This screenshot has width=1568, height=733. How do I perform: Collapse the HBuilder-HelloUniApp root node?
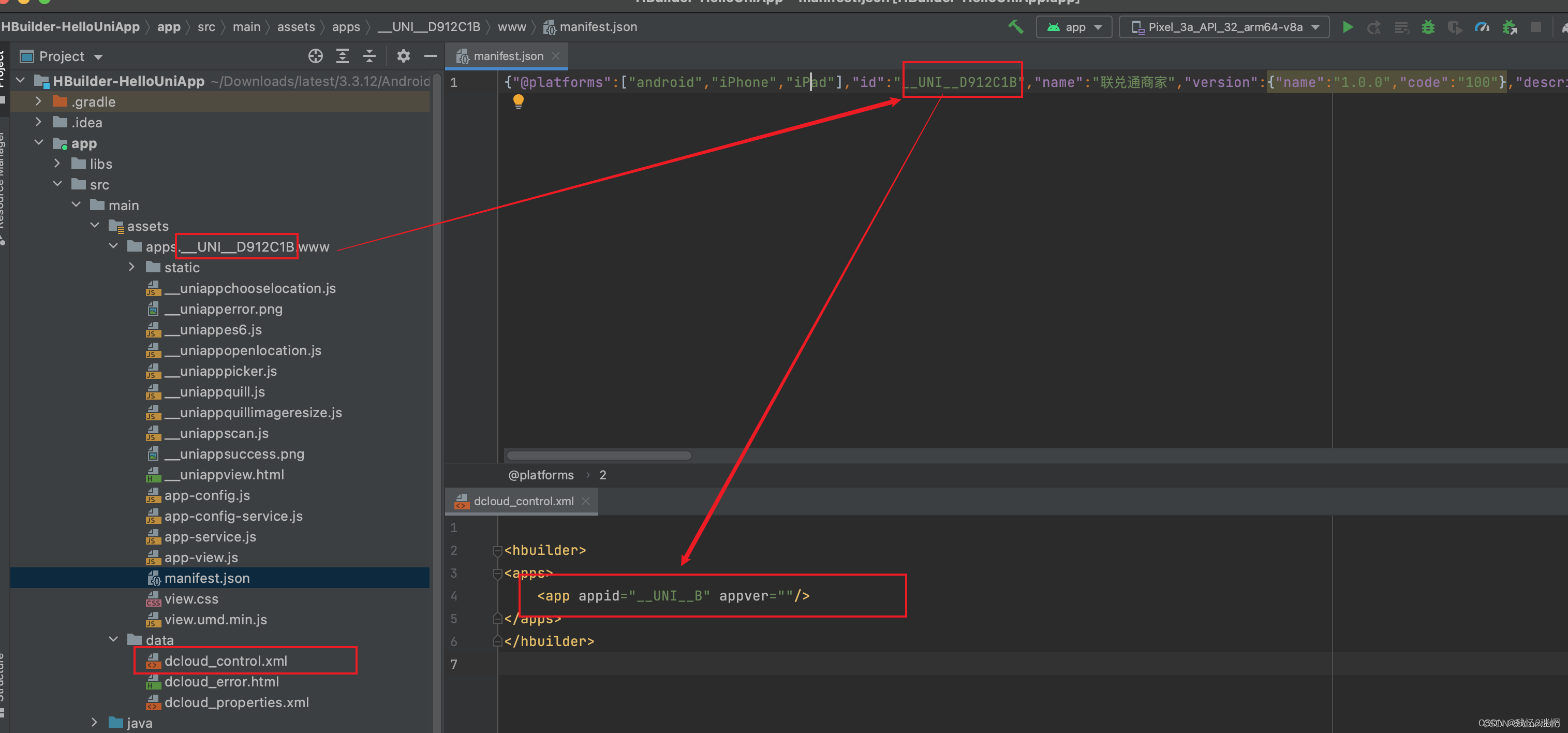pyautogui.click(x=20, y=80)
